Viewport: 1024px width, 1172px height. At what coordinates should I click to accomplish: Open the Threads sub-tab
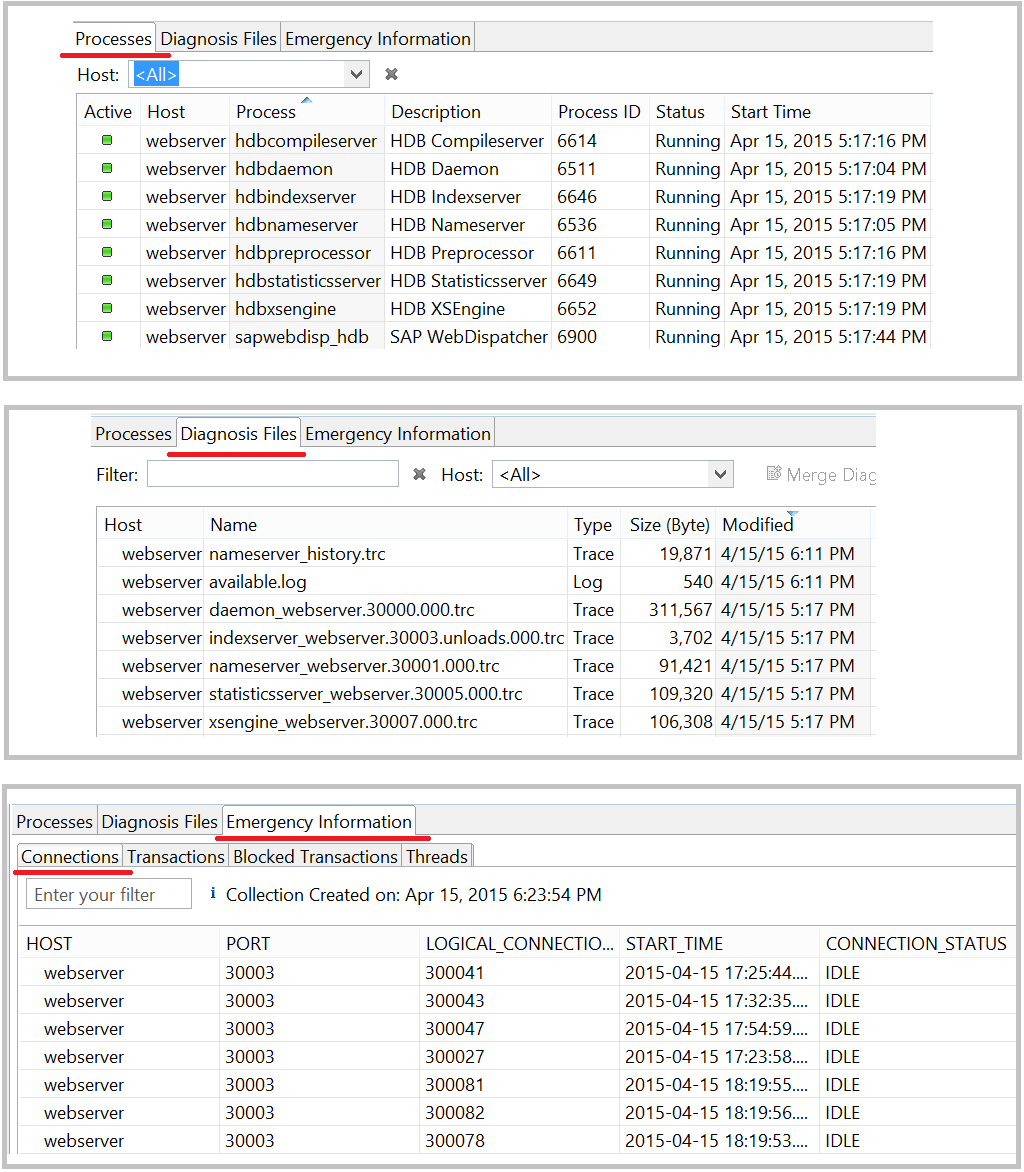pyautogui.click(x=437, y=856)
